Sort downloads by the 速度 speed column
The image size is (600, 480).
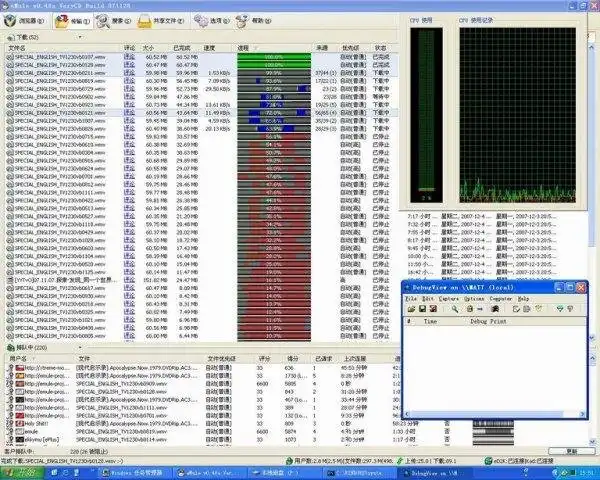(209, 48)
